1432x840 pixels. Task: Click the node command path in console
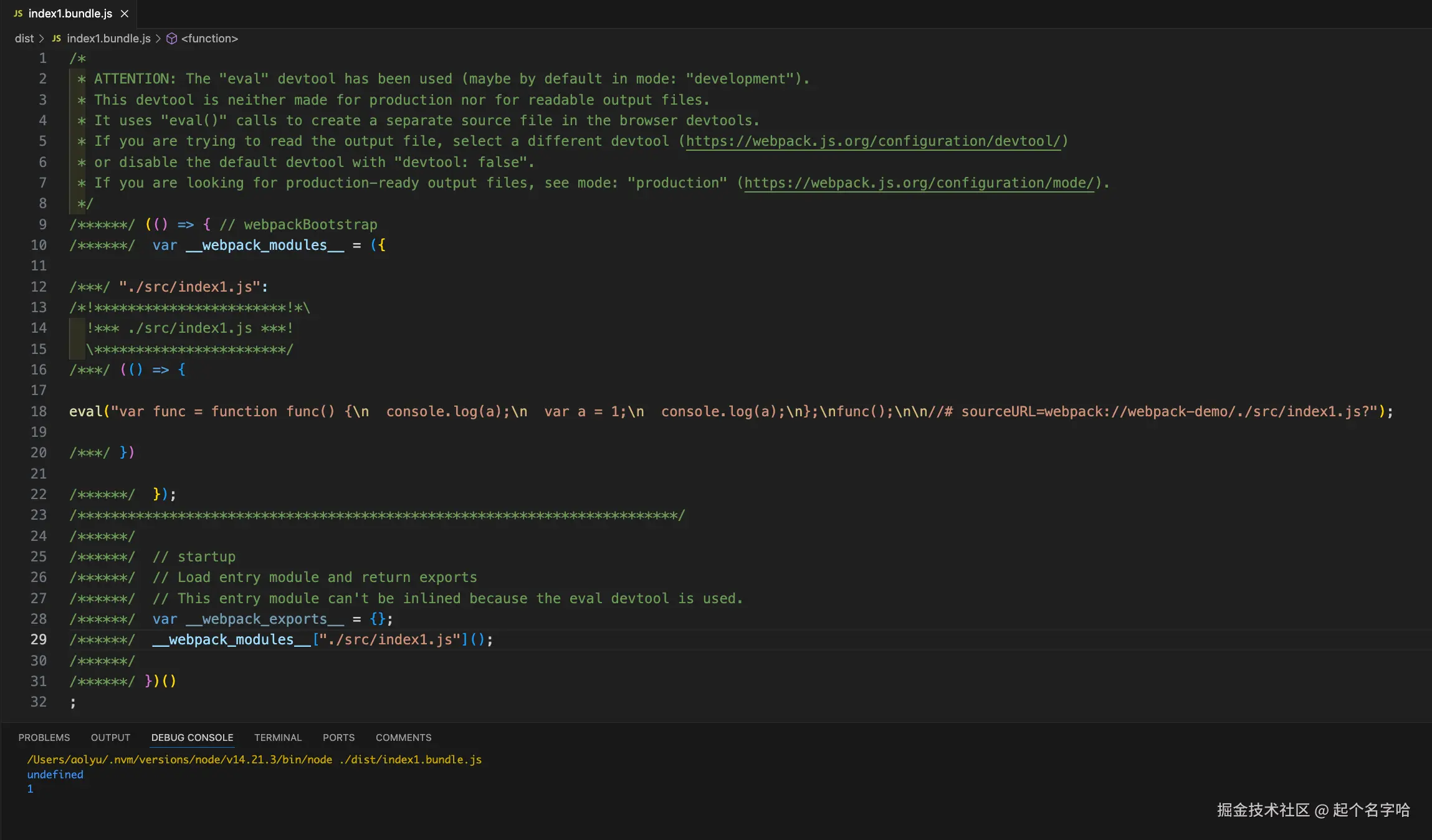coord(179,760)
